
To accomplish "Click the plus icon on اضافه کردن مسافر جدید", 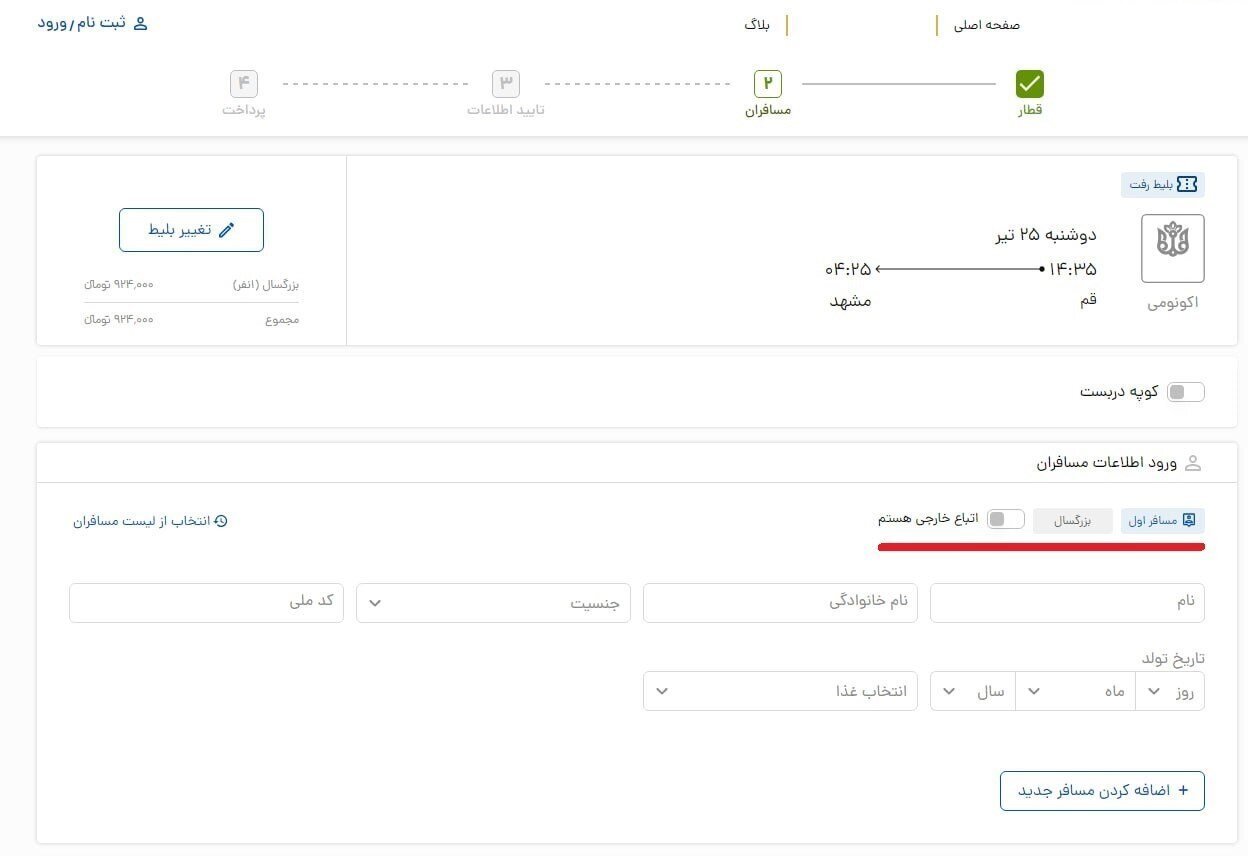I will tap(1183, 790).
